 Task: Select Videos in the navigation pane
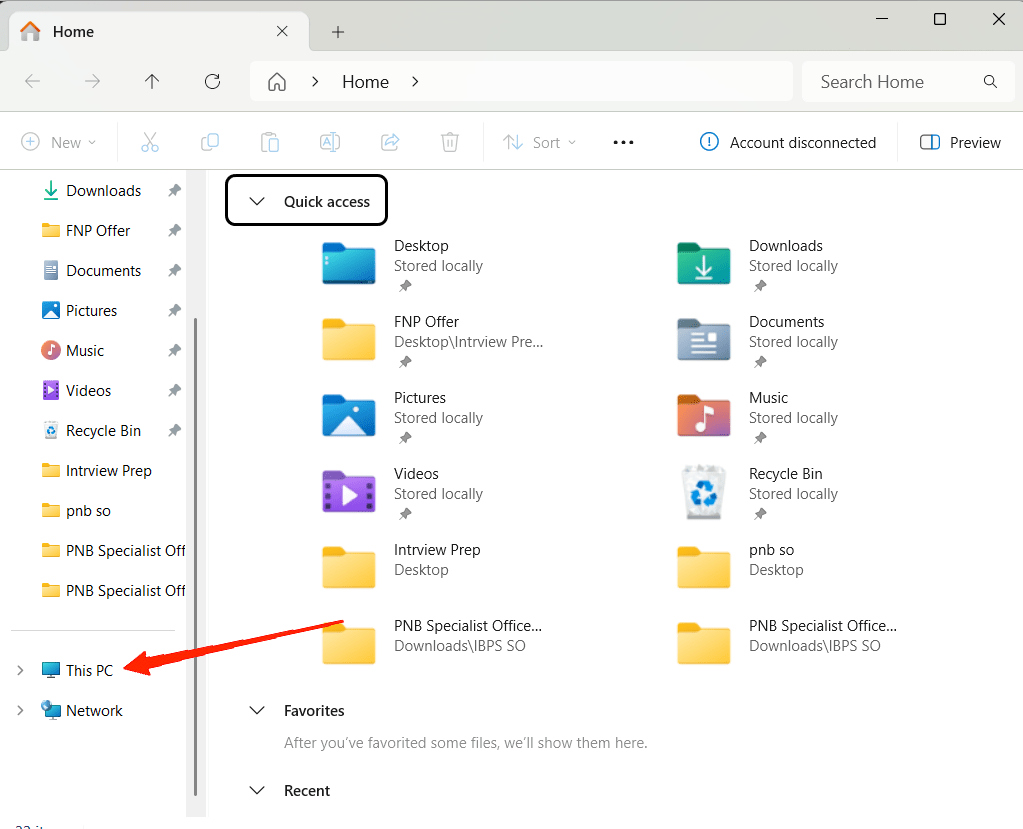click(x=88, y=390)
